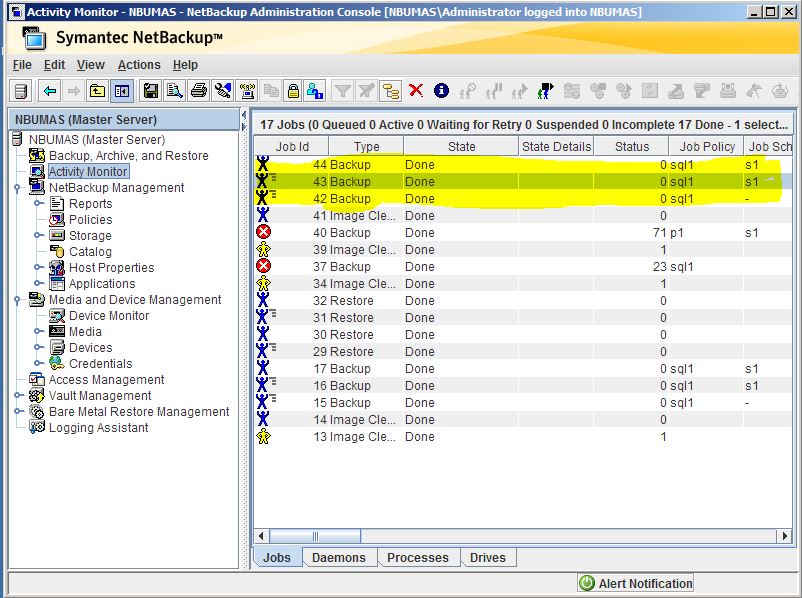Switch to the Daemons tab
The height and width of the screenshot is (598, 802).
339,558
